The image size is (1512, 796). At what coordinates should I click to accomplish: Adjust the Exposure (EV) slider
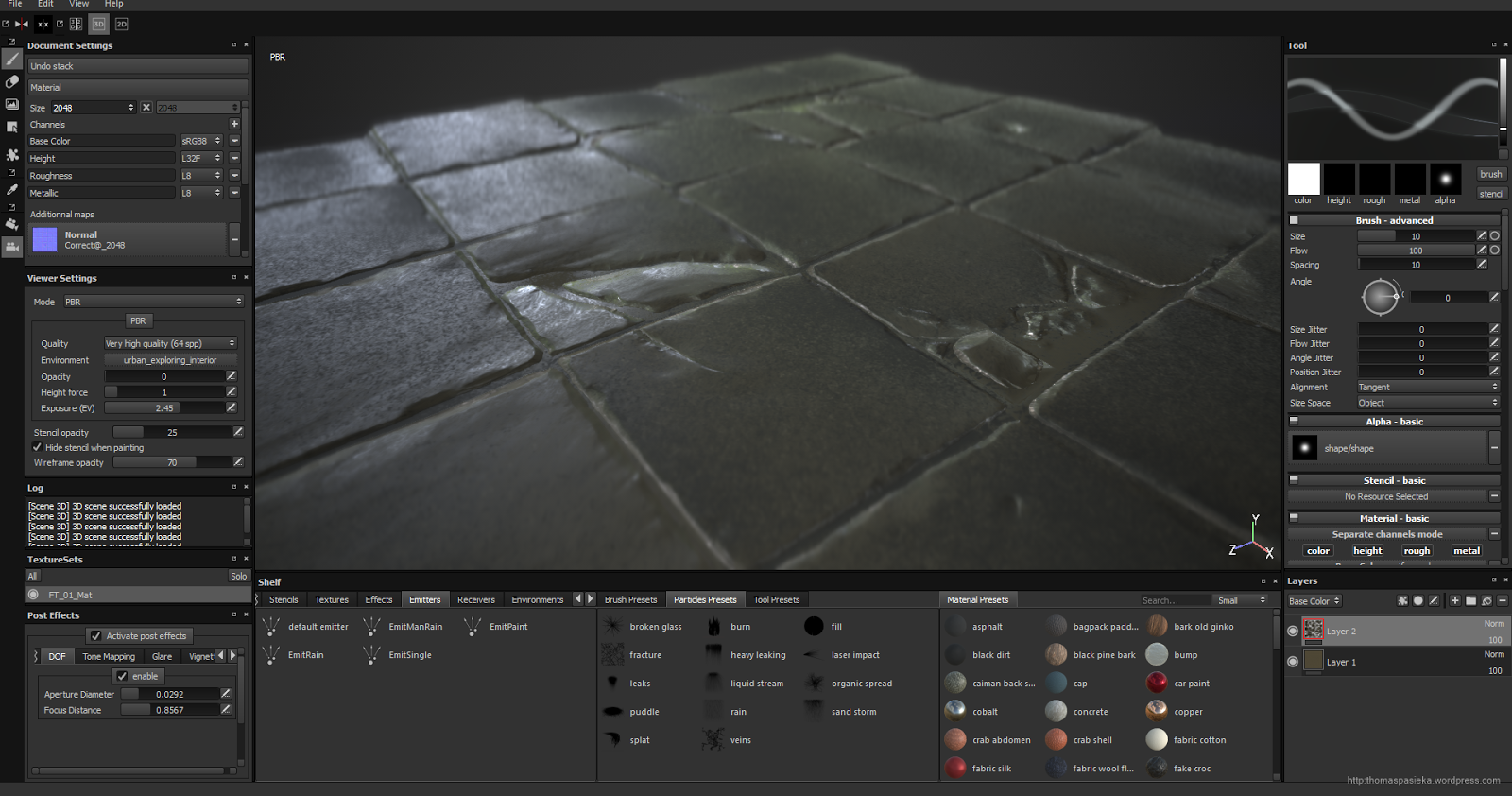(x=164, y=408)
